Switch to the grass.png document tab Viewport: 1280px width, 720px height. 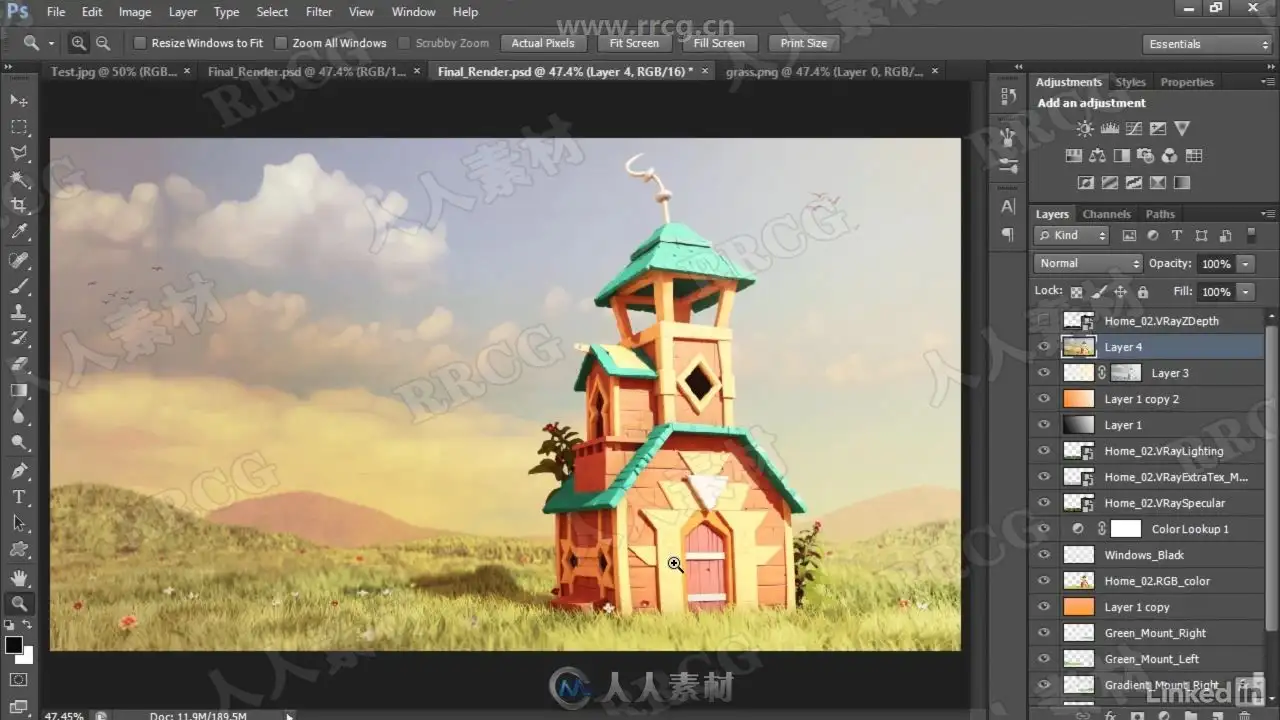824,71
